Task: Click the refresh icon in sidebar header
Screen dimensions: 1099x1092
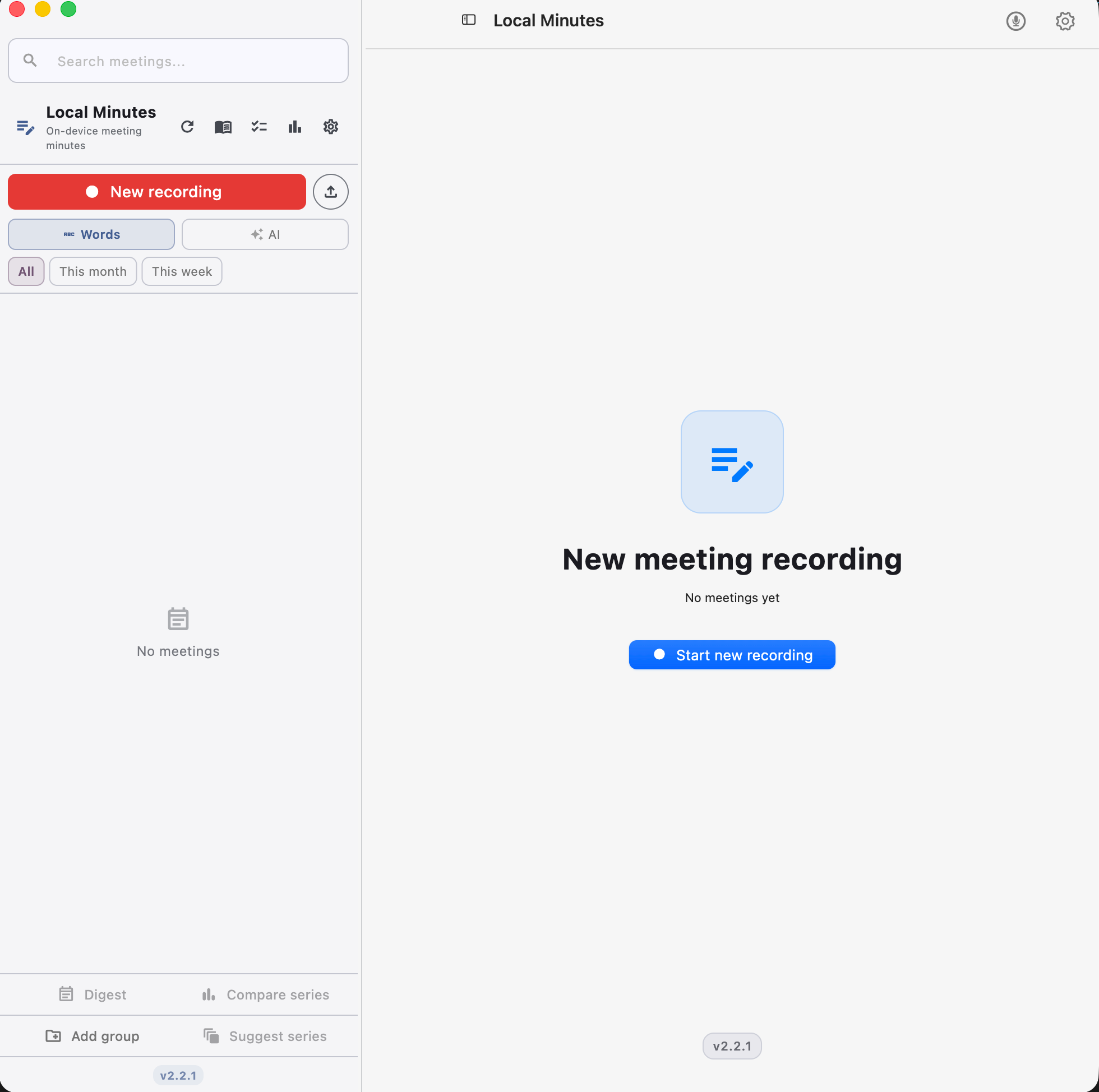Action: pos(187,126)
